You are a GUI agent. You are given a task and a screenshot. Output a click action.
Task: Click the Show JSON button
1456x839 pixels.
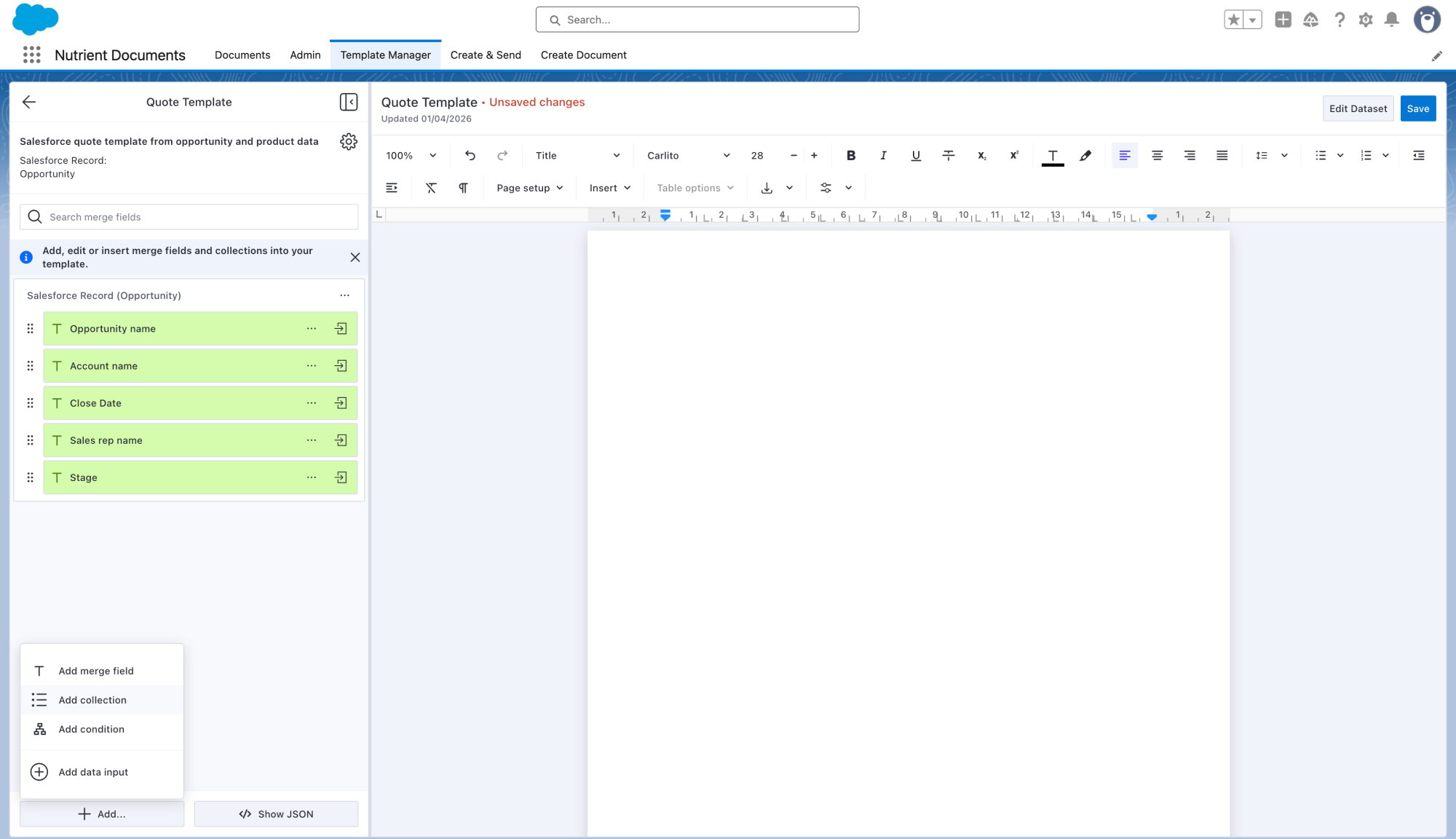(x=276, y=814)
